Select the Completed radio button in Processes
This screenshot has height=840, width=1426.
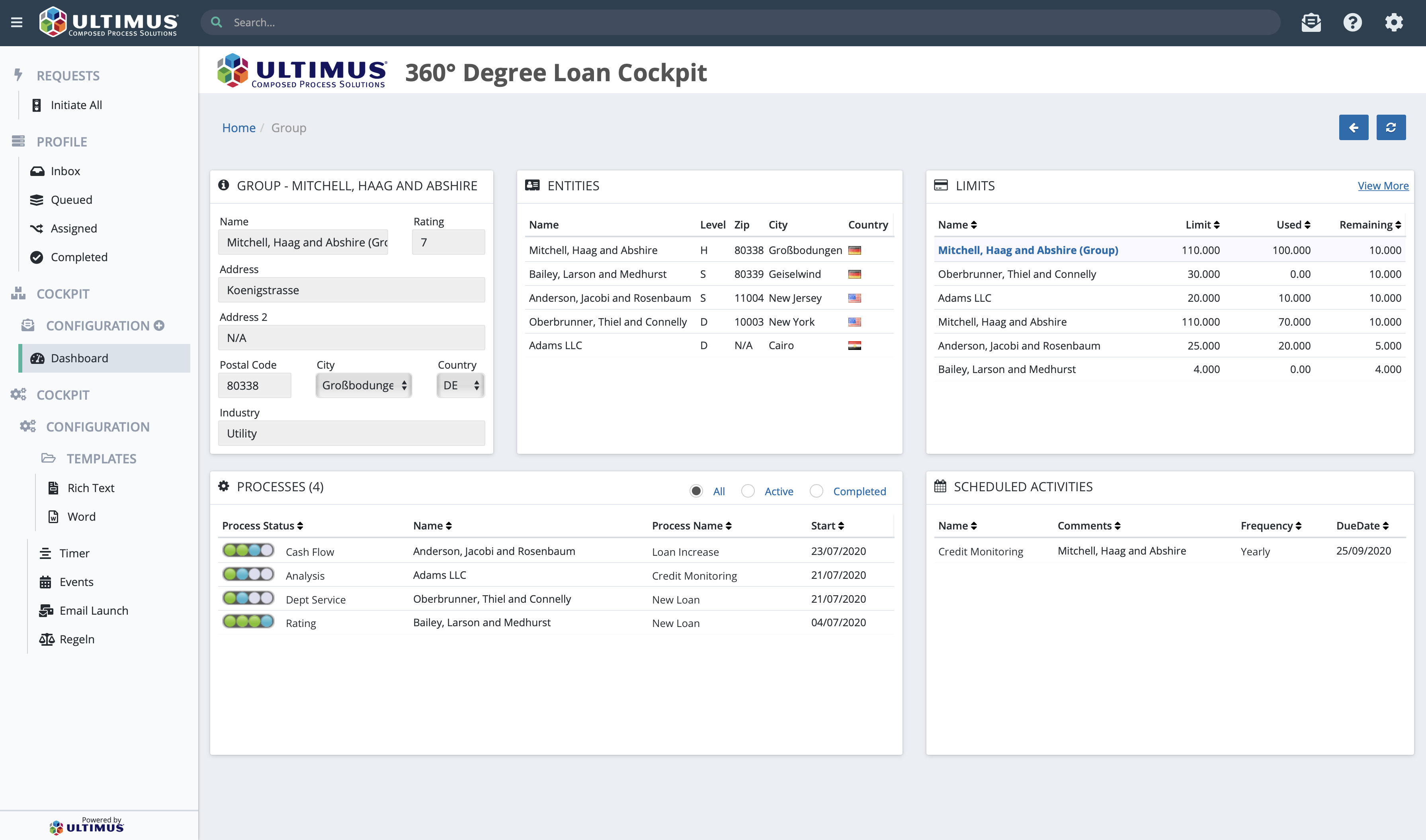coord(817,491)
